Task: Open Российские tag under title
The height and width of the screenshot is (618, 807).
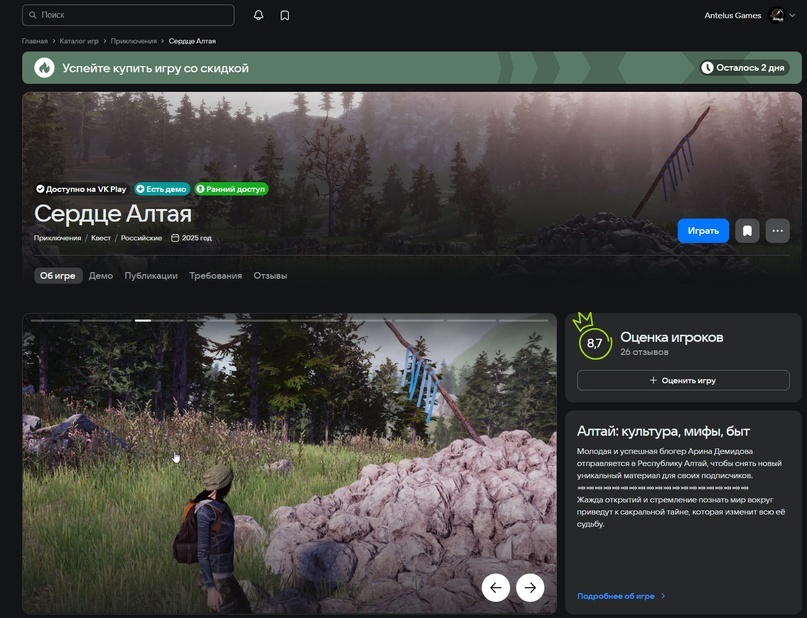Action: pos(141,238)
